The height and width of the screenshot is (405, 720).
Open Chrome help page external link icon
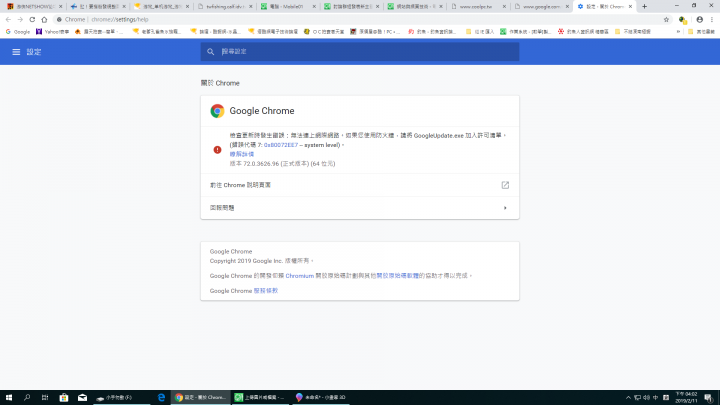click(x=505, y=185)
